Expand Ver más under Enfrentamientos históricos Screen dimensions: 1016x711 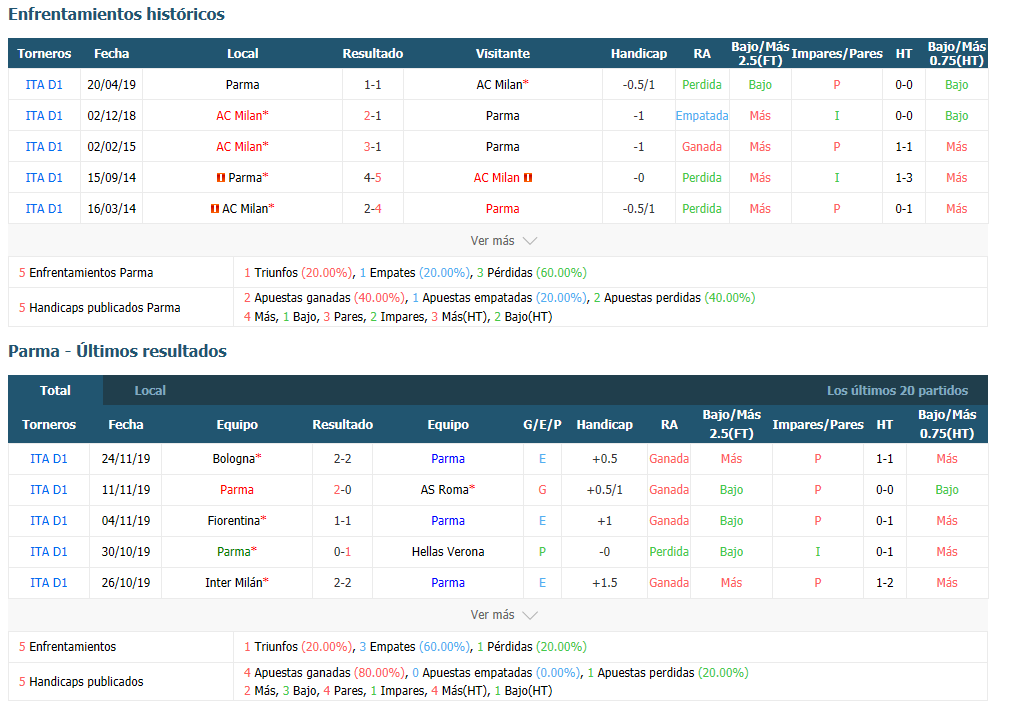[503, 241]
